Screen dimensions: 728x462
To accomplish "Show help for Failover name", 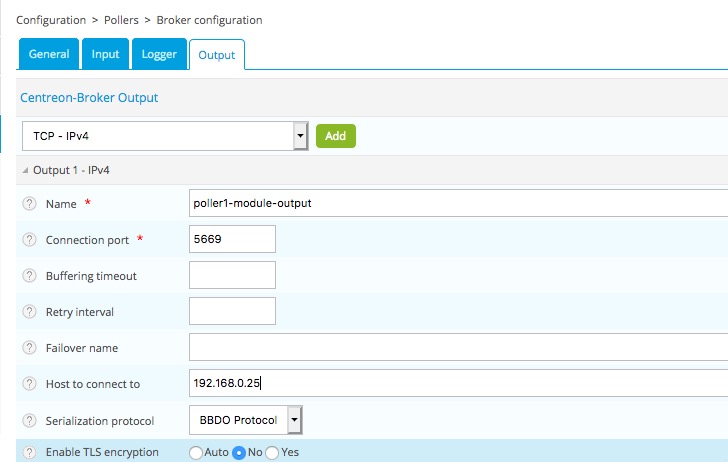I will [x=29, y=348].
